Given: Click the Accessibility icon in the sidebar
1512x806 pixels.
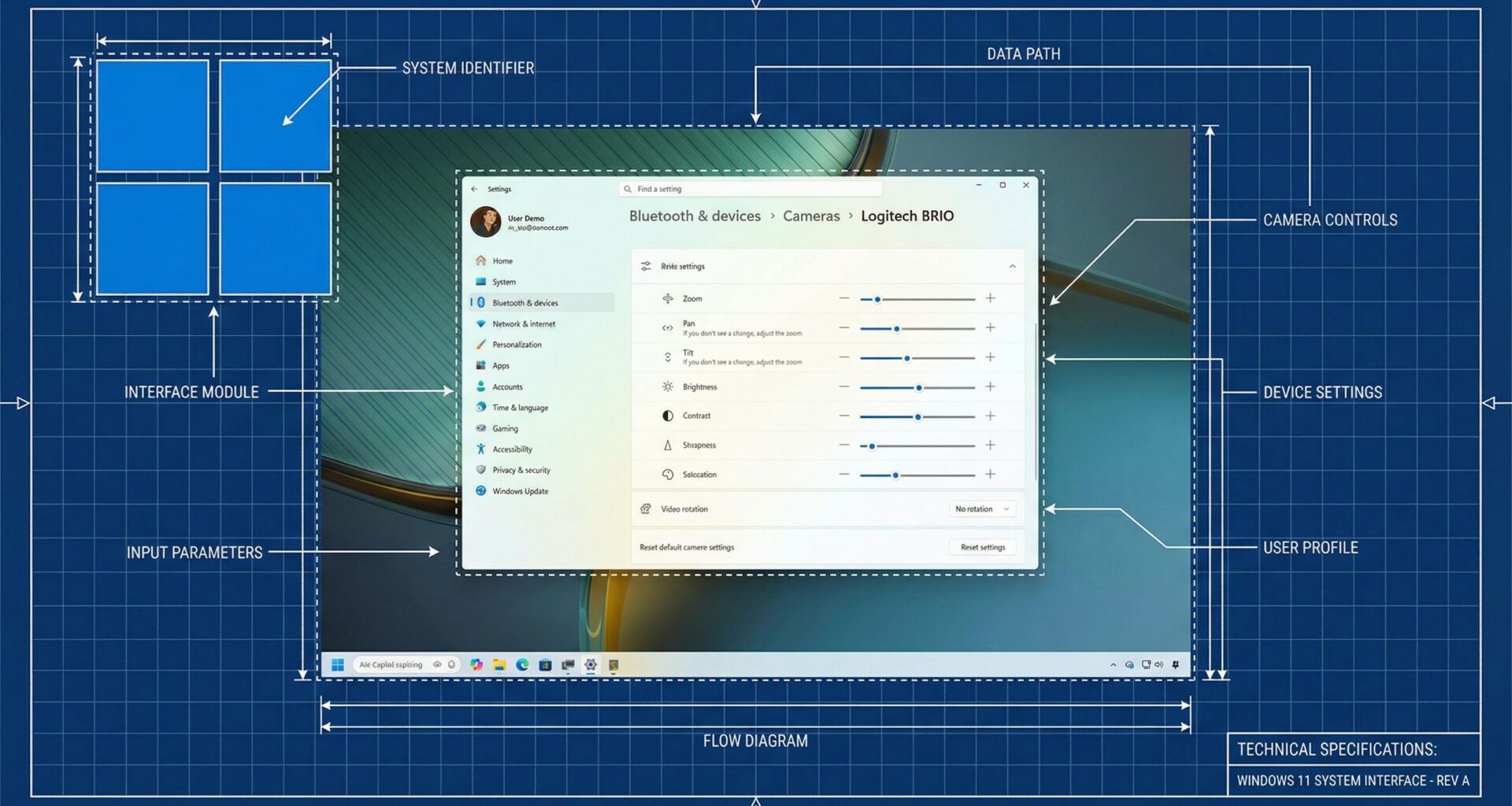Looking at the screenshot, I should pyautogui.click(x=481, y=449).
